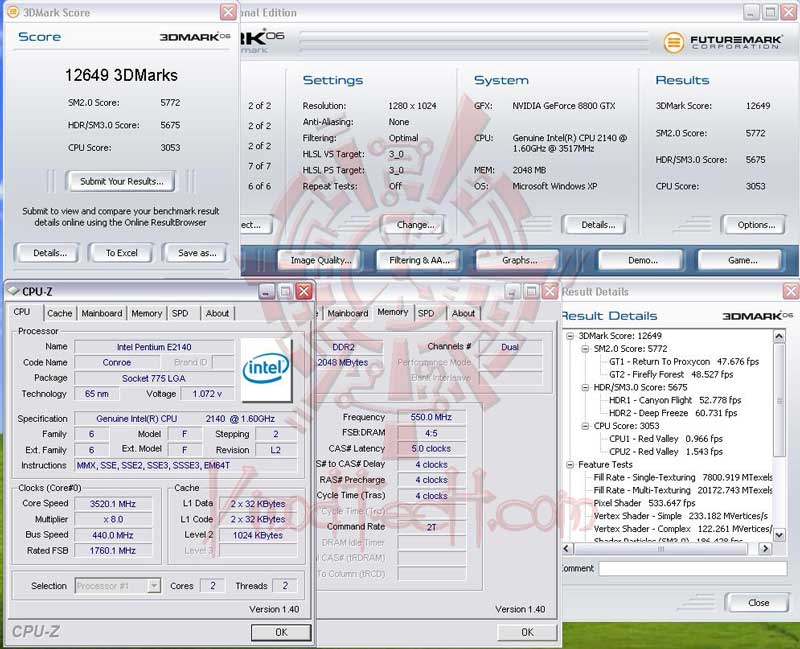800x649 pixels.
Task: Collapse CPU Score tree node
Action: (585, 426)
